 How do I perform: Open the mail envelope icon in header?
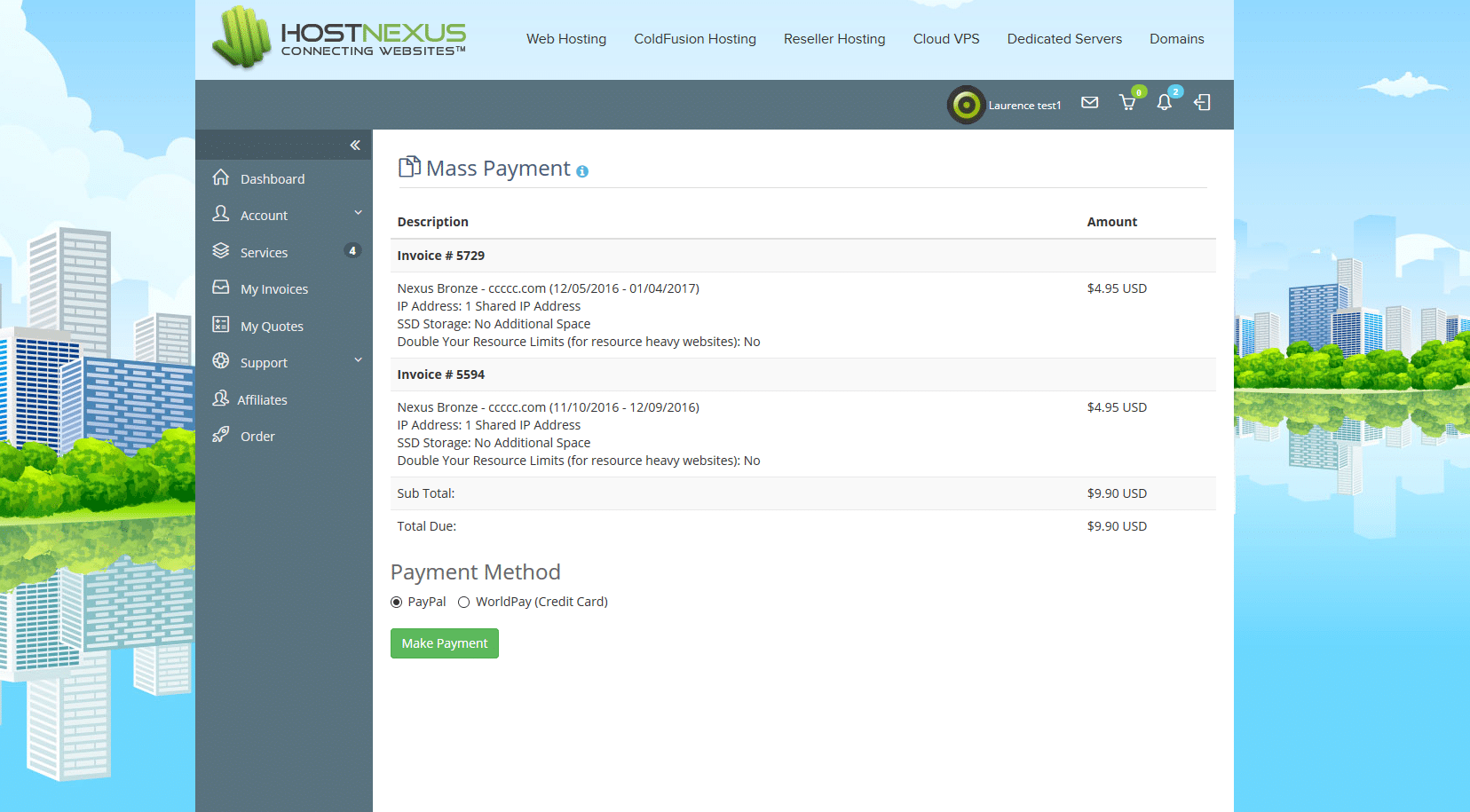click(1089, 103)
